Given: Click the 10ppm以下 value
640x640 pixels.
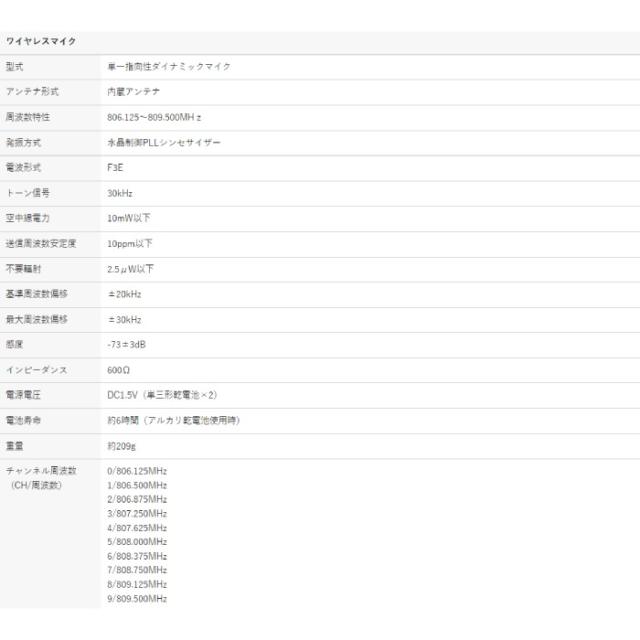Looking at the screenshot, I should (130, 244).
